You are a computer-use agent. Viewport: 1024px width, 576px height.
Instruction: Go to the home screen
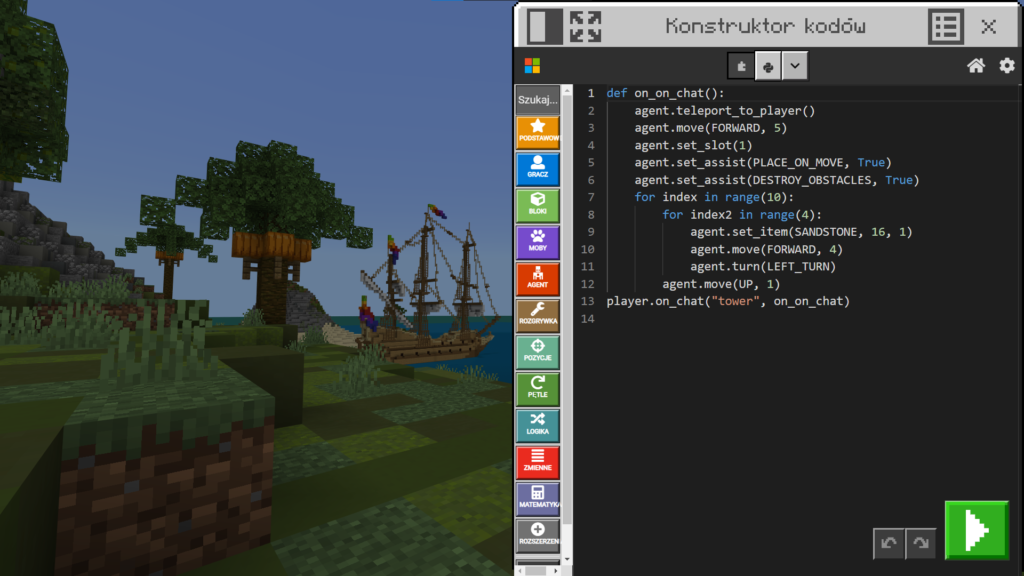tap(976, 65)
